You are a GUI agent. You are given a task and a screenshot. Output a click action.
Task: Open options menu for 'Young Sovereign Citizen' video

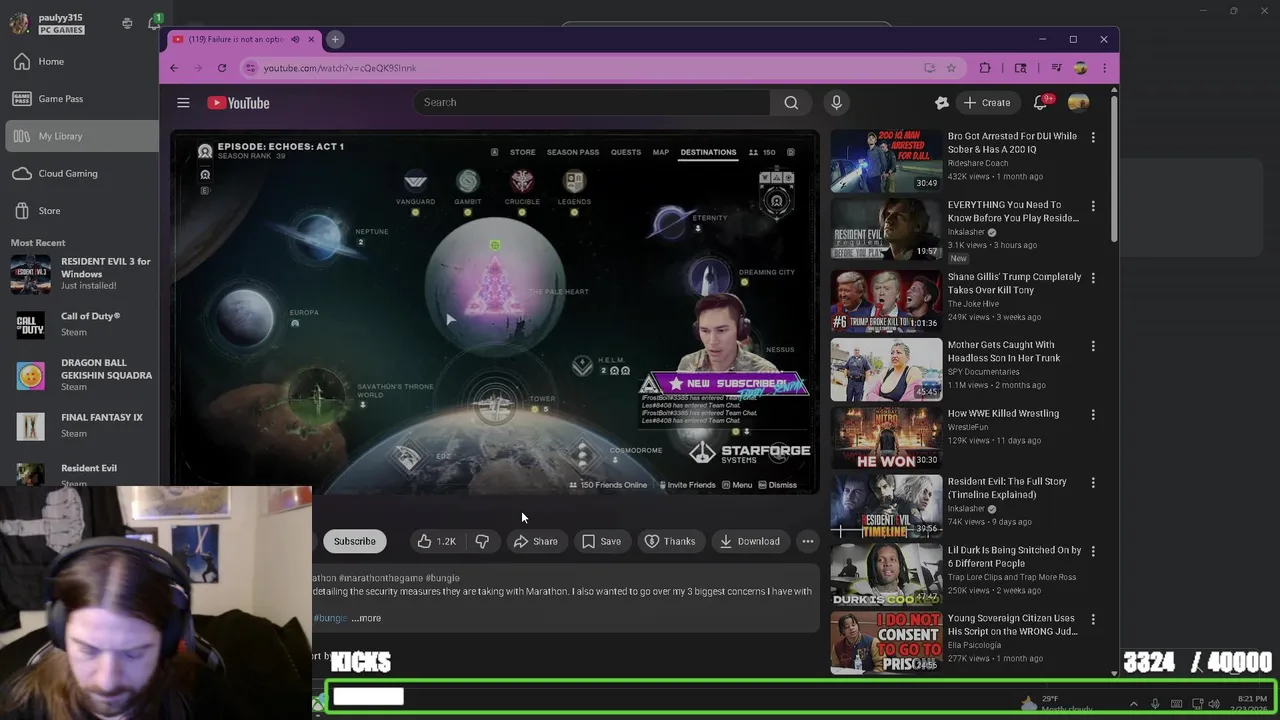[x=1093, y=620]
